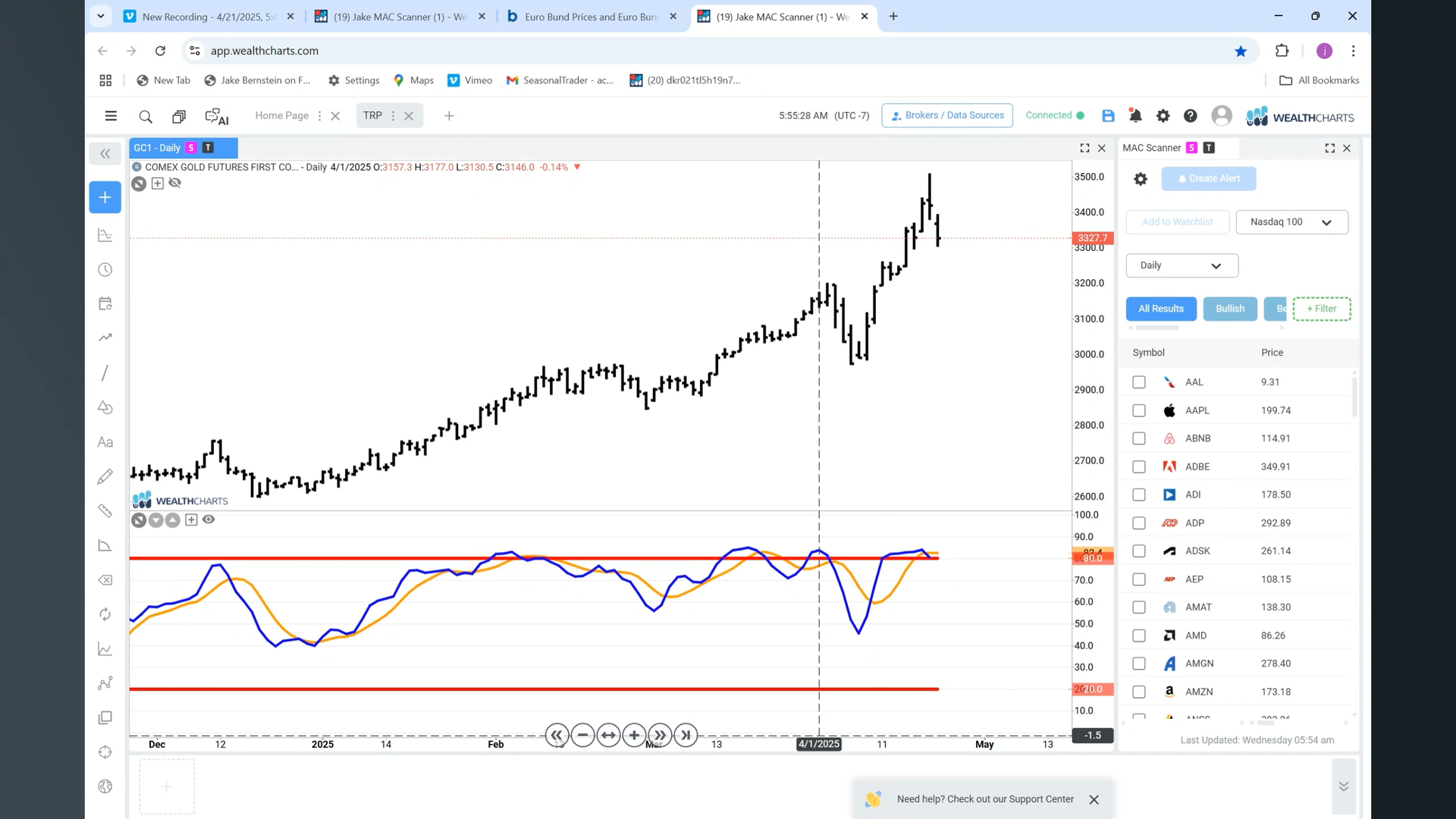Screen dimensions: 1456x819
Task: Jump to latest bar button
Action: point(686,735)
